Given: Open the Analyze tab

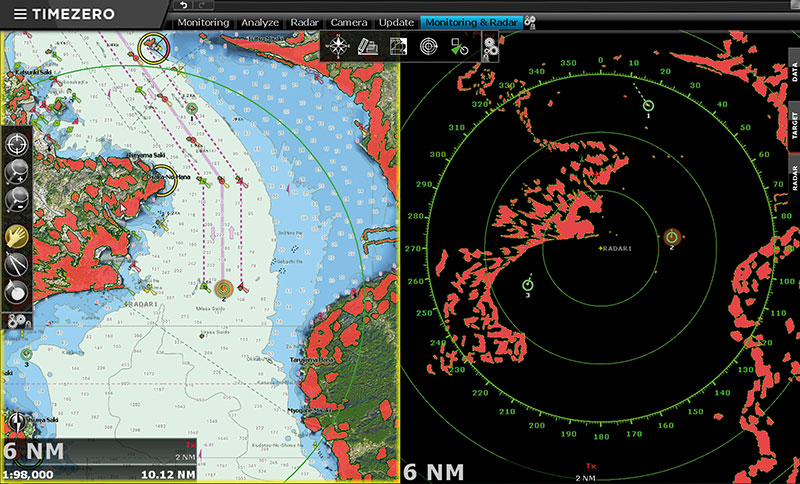Looking at the screenshot, I should tap(260, 22).
